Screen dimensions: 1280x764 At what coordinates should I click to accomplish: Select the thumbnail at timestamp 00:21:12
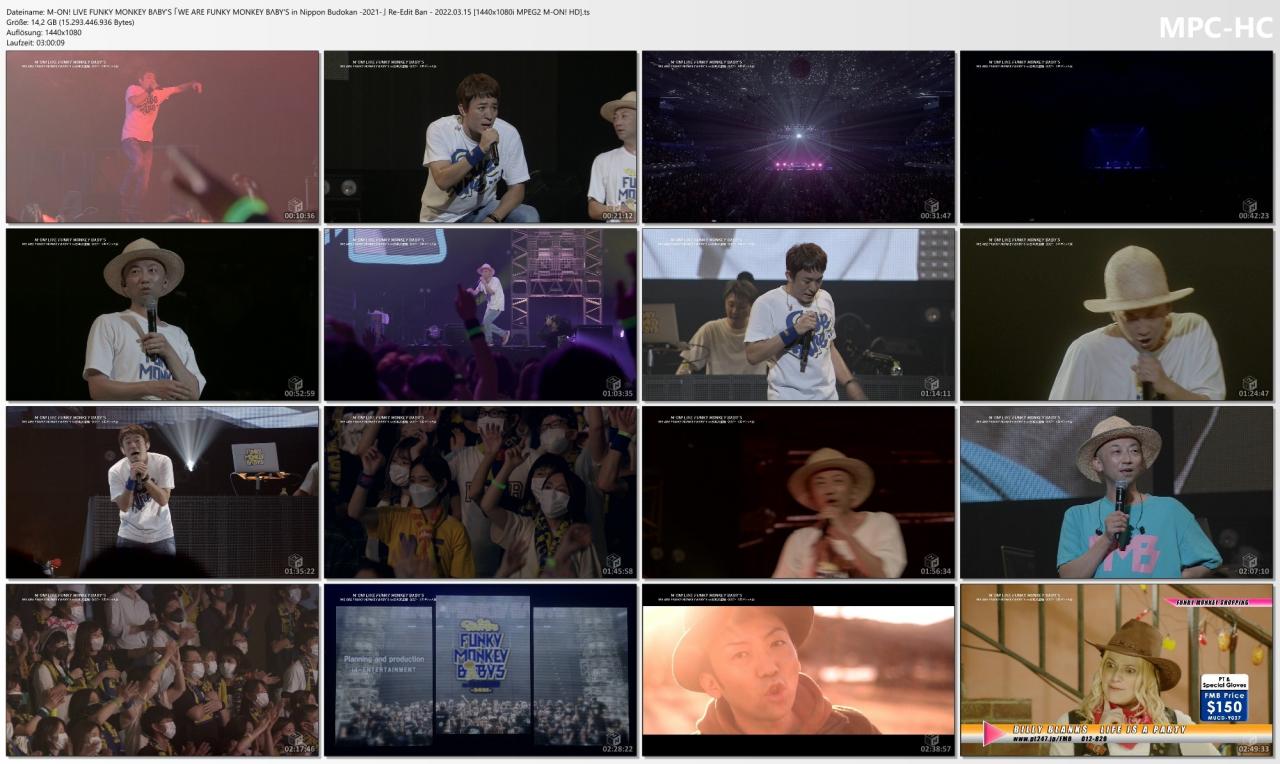pyautogui.click(x=480, y=137)
